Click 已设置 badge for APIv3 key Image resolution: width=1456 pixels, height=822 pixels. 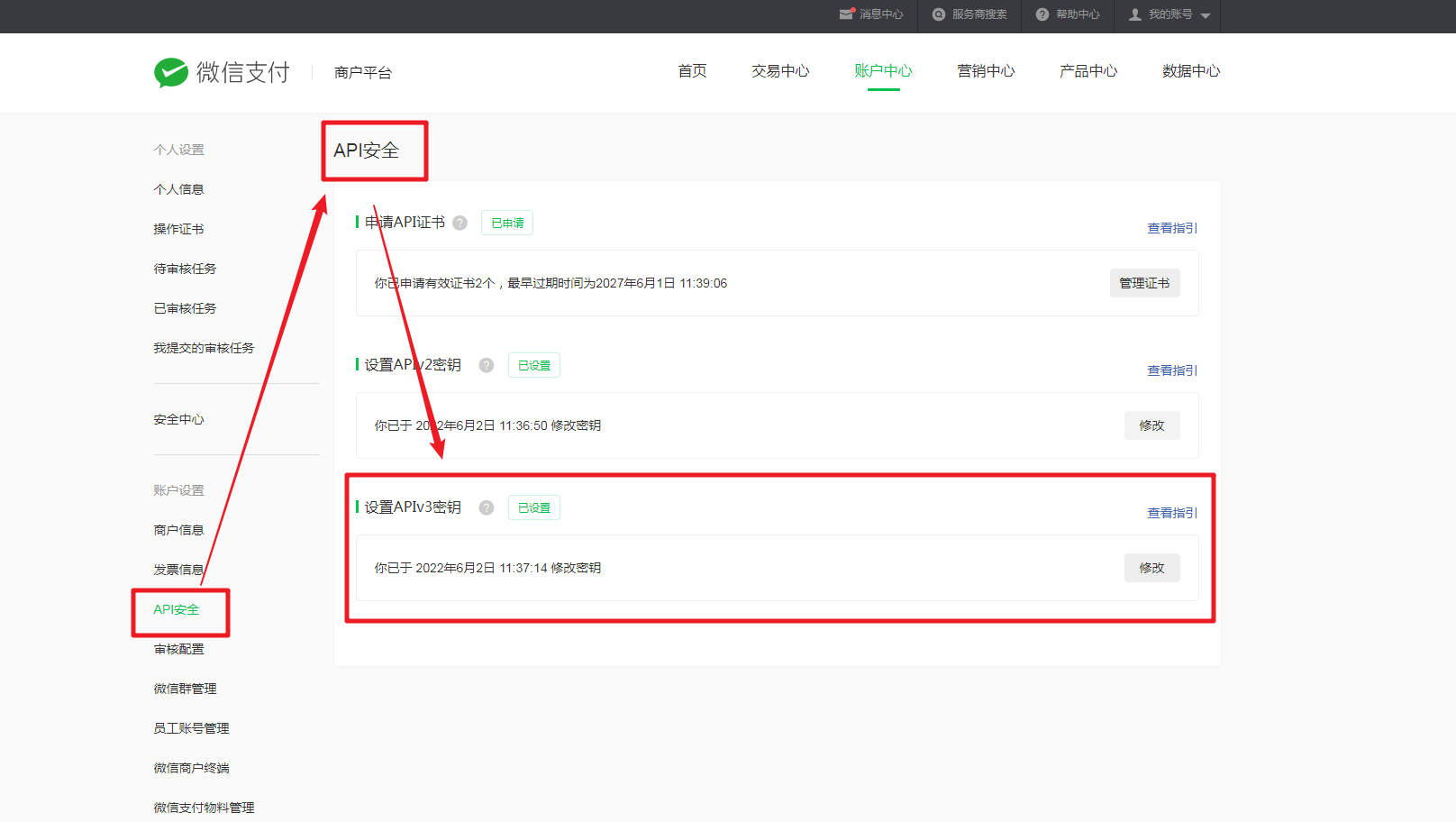[x=534, y=507]
